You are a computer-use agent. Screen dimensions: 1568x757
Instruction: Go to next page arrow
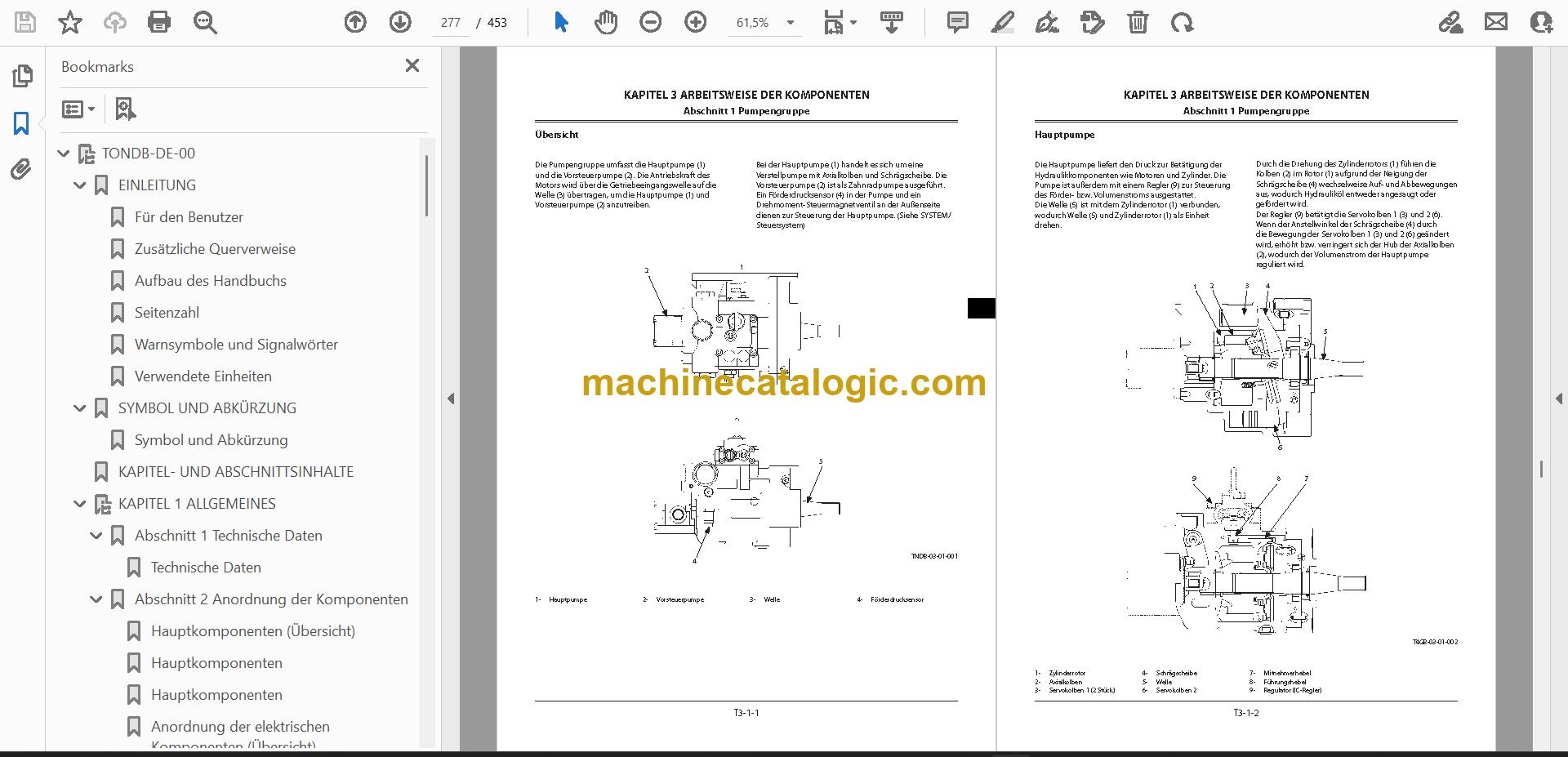pos(400,22)
